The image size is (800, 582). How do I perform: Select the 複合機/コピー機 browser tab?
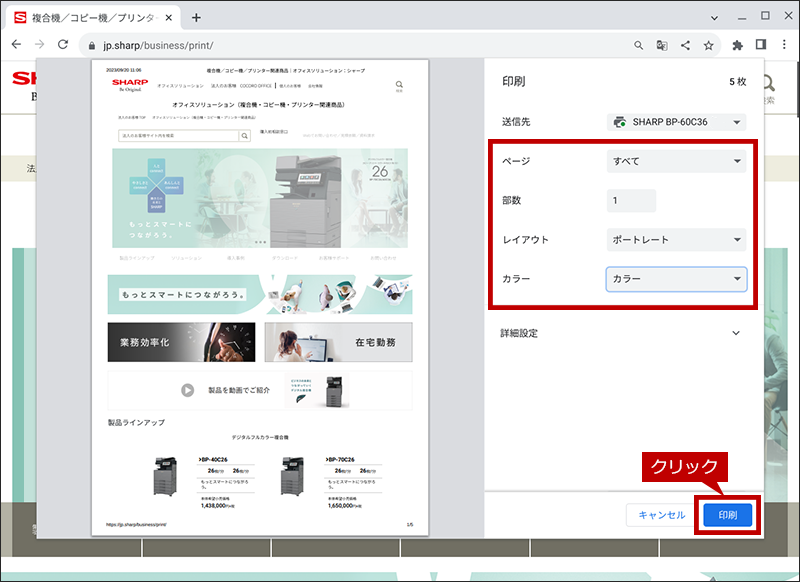[93, 18]
